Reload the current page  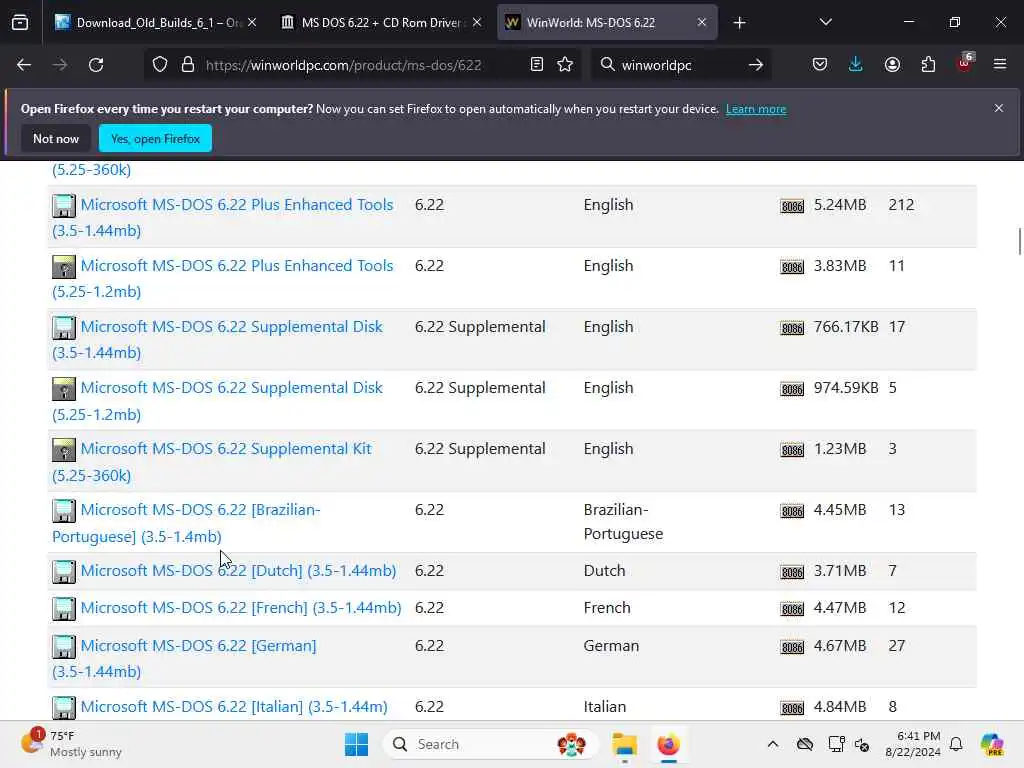pos(96,65)
